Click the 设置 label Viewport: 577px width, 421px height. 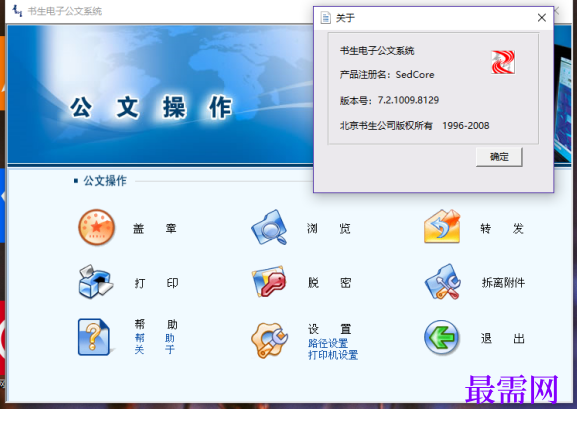pyautogui.click(x=330, y=329)
